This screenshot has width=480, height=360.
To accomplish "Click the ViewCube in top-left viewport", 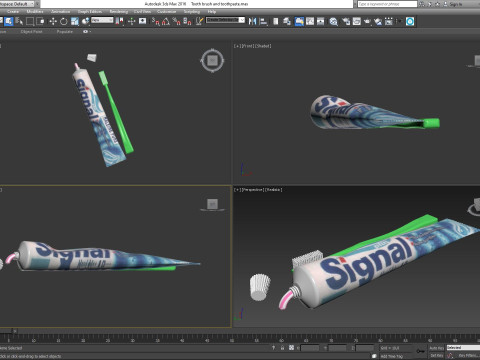I will click(212, 61).
